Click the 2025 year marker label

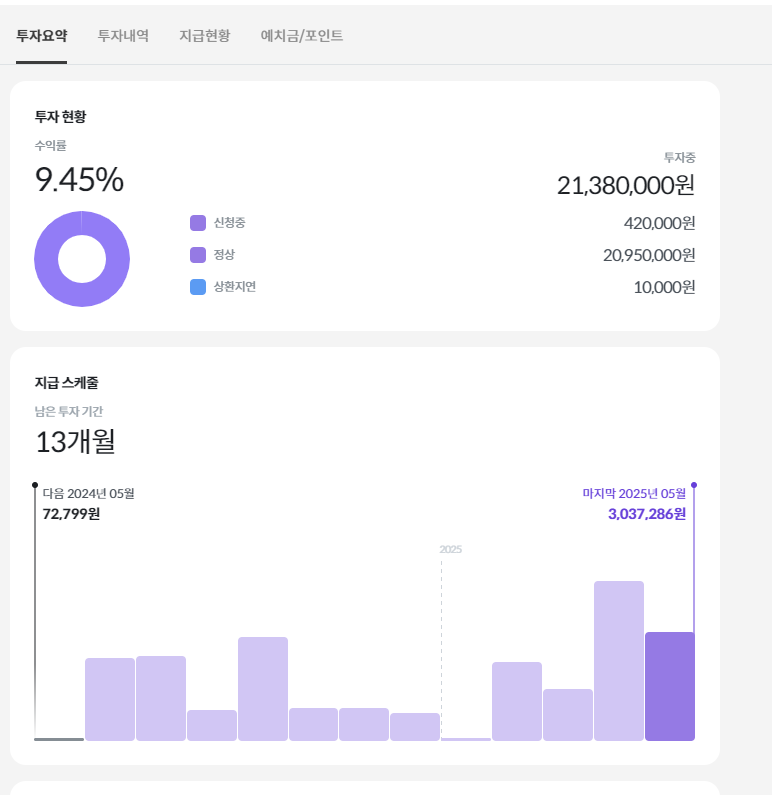coord(451,550)
